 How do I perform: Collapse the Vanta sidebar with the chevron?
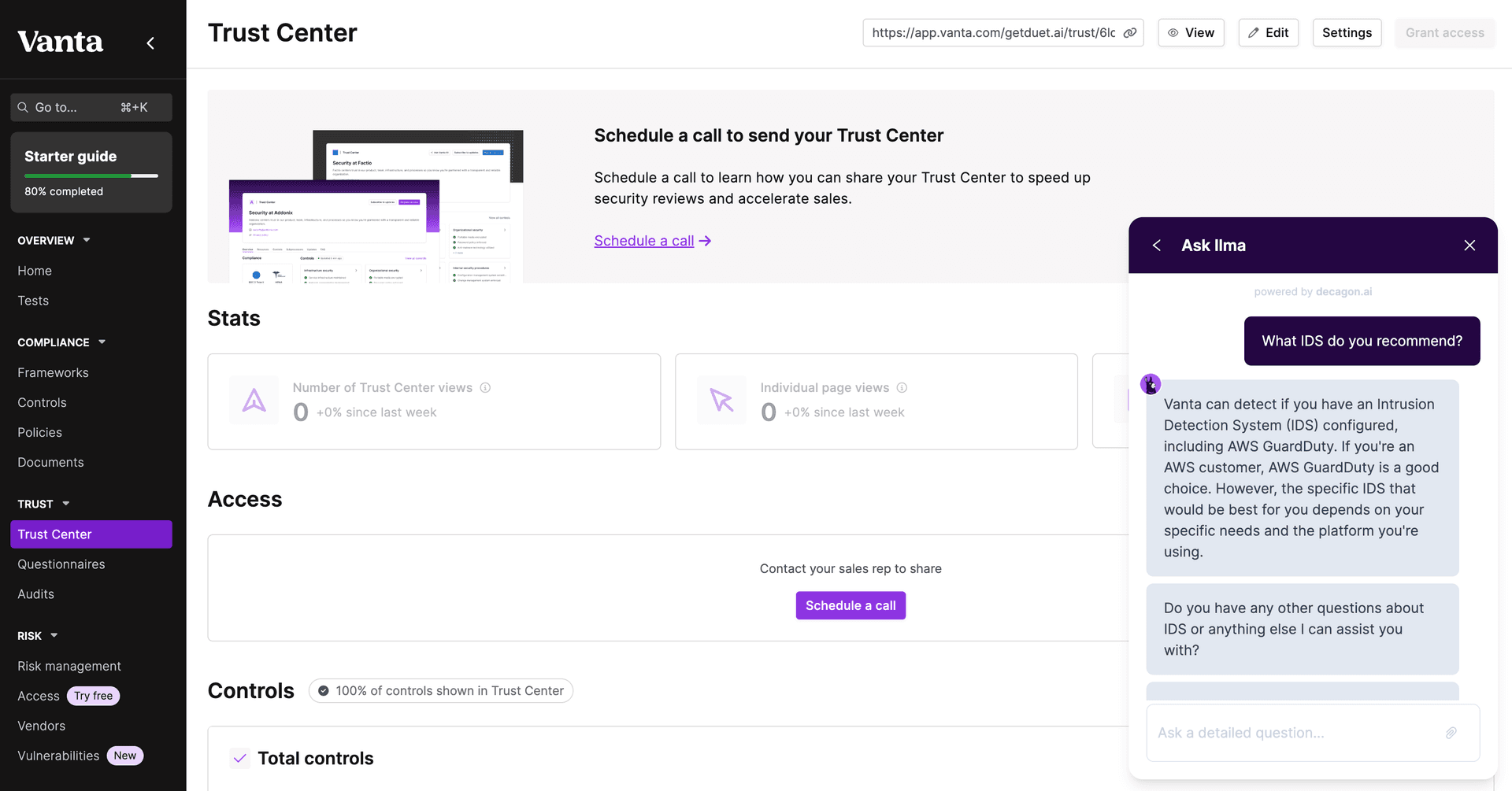tap(150, 43)
